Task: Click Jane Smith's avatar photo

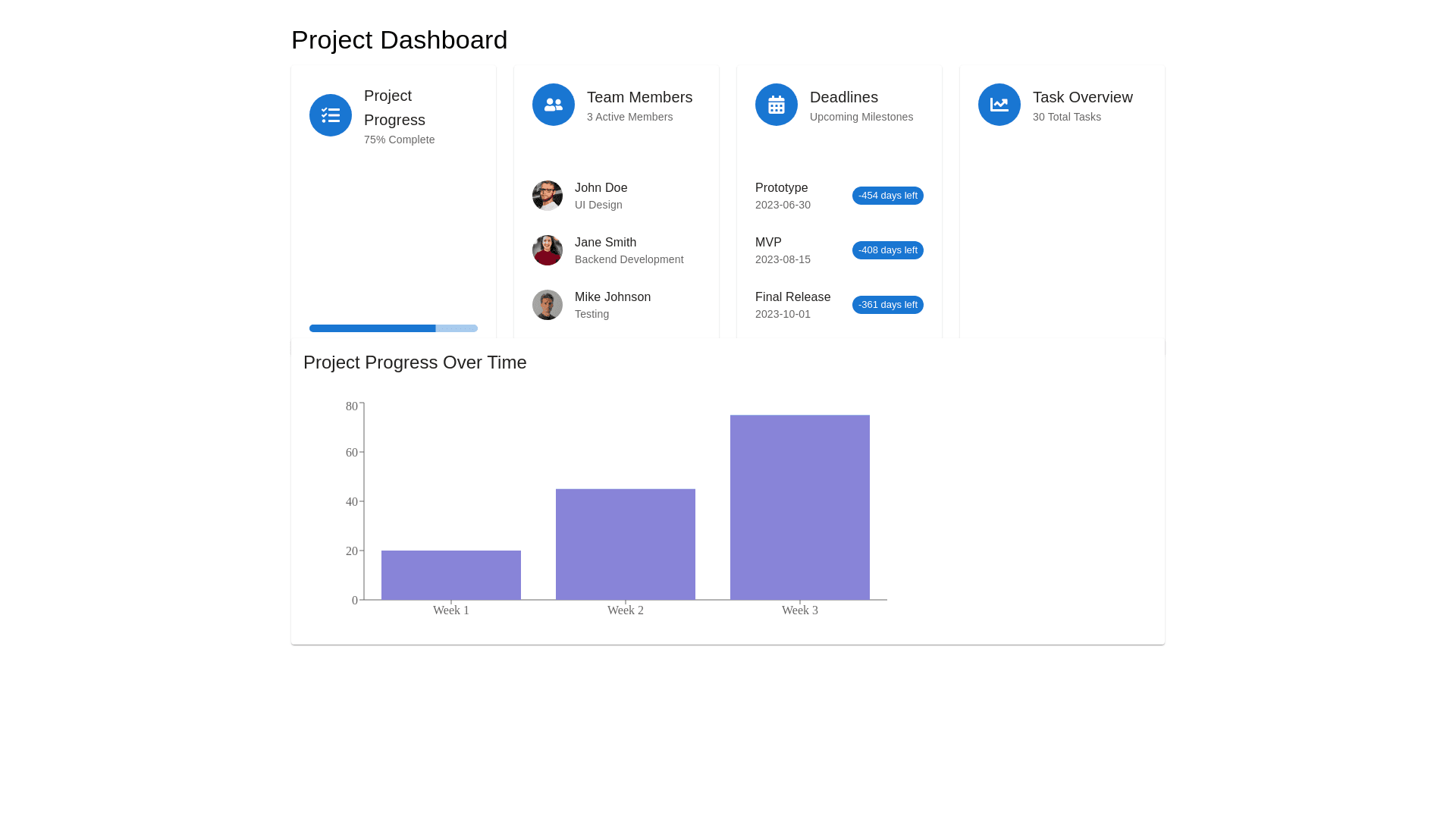Action: pos(548,250)
